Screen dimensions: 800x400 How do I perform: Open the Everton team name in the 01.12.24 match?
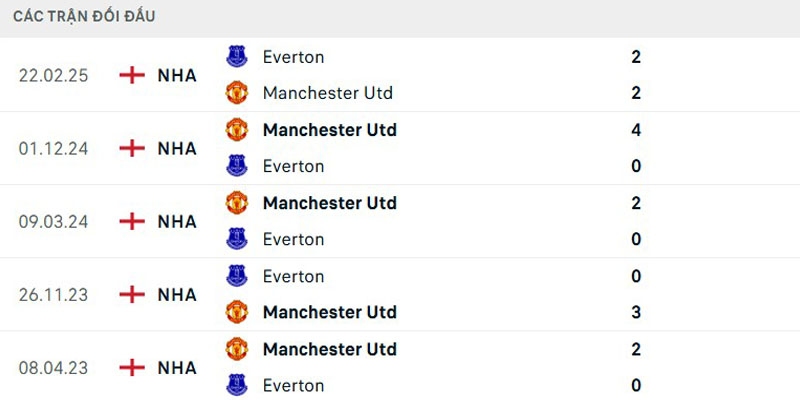tap(293, 166)
